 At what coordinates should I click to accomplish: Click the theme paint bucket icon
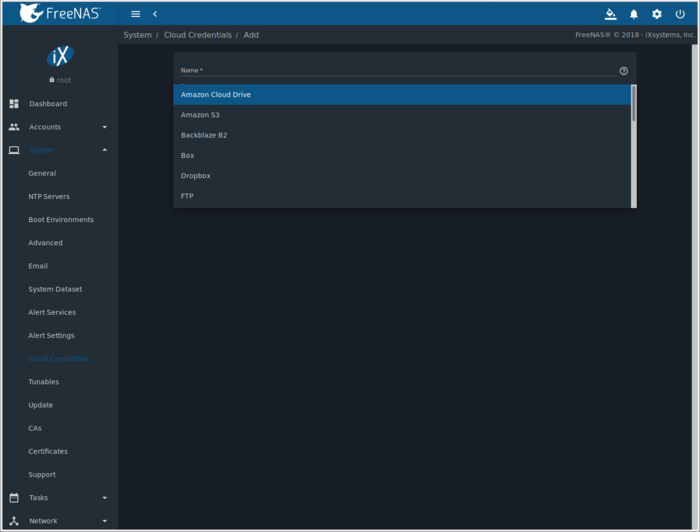click(610, 14)
